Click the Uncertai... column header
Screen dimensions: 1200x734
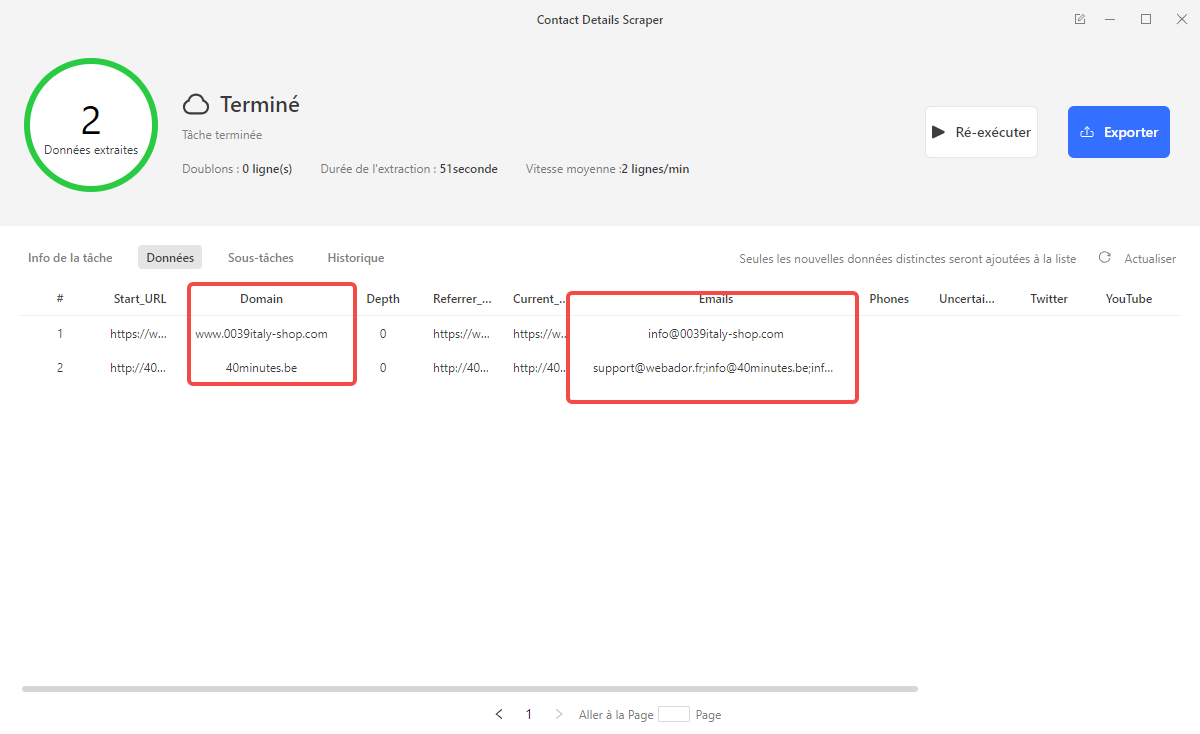click(x=968, y=299)
